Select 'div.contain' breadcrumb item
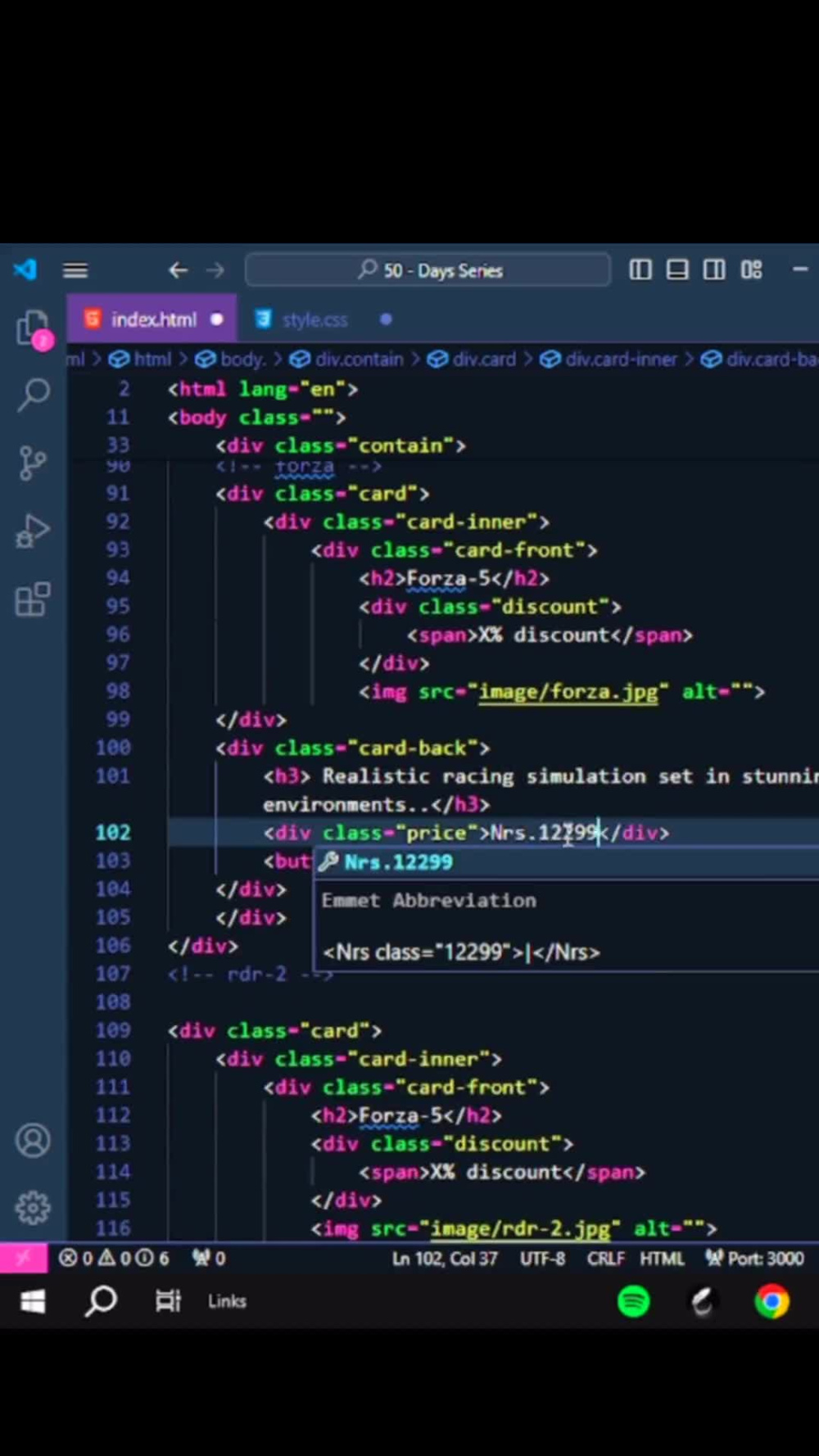Viewport: 819px width, 1456px height. [x=359, y=359]
